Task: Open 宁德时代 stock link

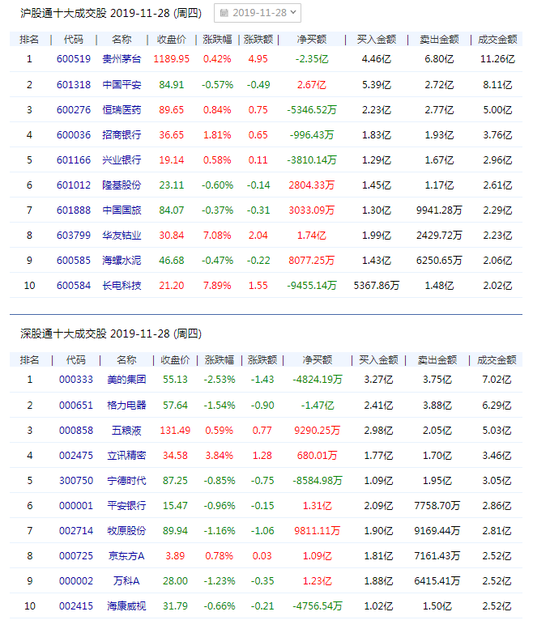Action: tap(126, 480)
